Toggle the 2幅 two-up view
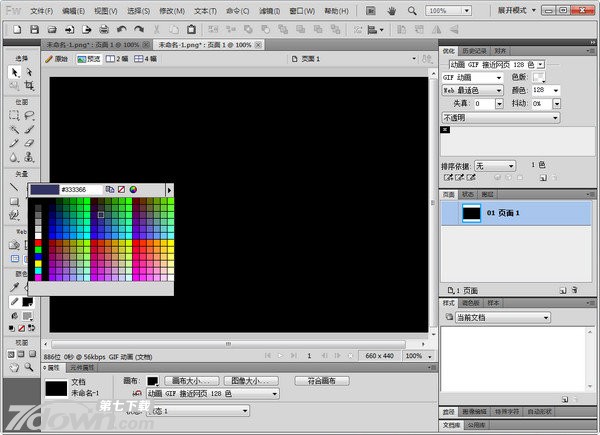This screenshot has width=600, height=435. pos(116,59)
